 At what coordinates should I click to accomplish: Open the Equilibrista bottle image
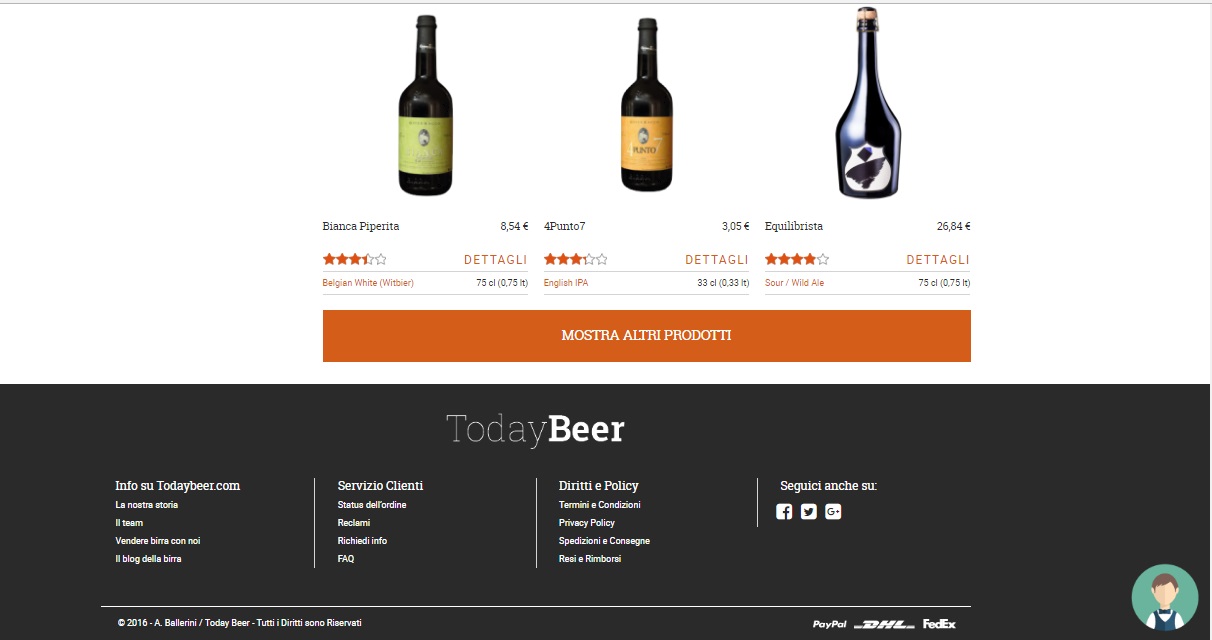868,103
